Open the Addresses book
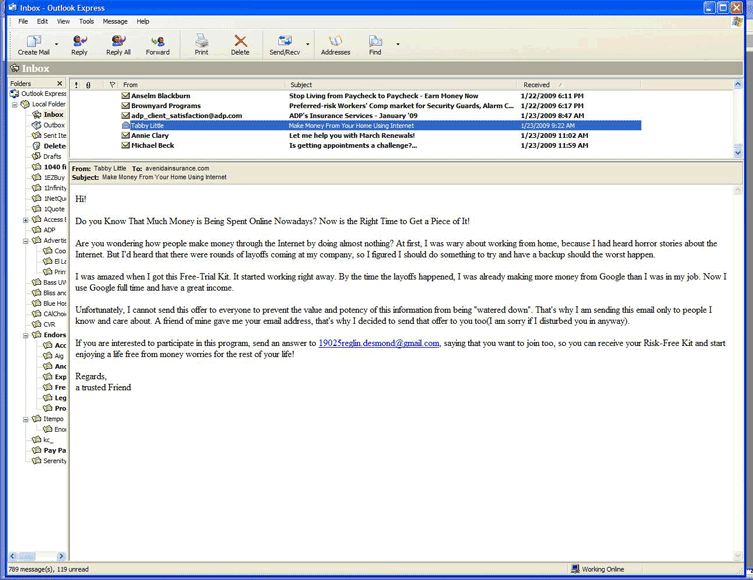753x580 pixels. point(335,44)
